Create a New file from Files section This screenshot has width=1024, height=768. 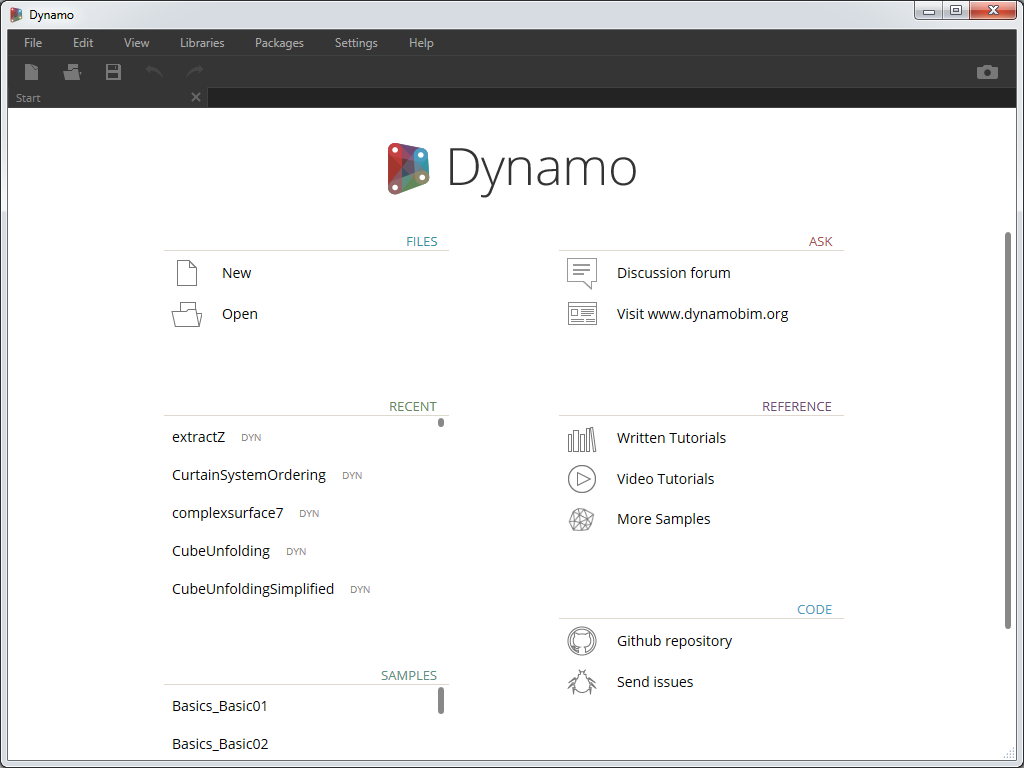tap(236, 273)
